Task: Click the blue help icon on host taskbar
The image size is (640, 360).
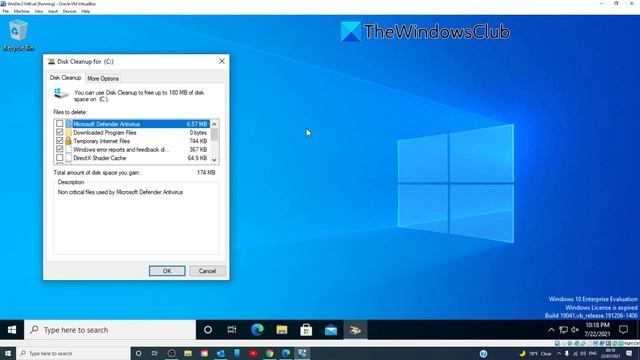Action: [x=484, y=353]
